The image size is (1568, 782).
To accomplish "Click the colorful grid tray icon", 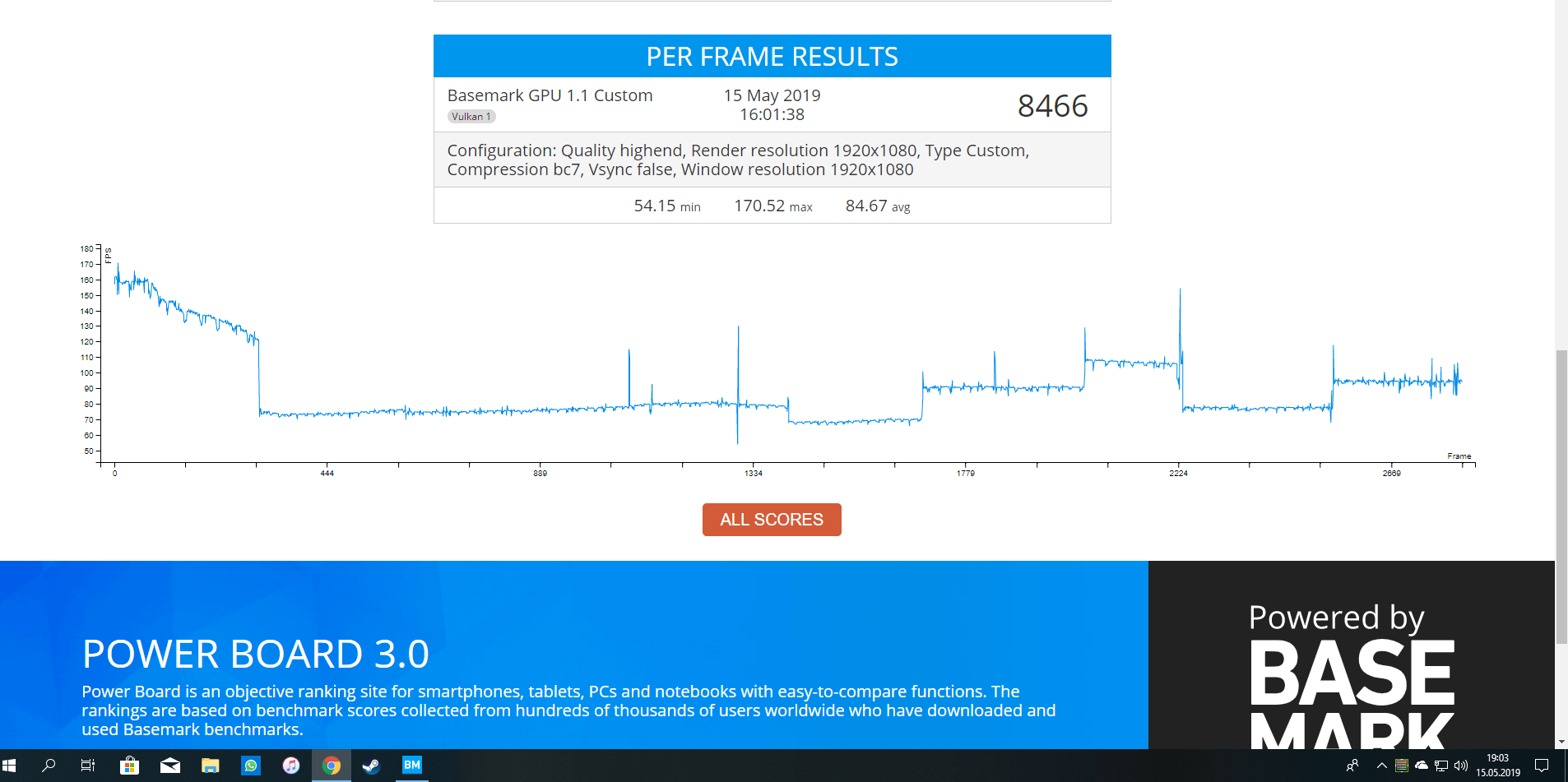I will 1402,766.
